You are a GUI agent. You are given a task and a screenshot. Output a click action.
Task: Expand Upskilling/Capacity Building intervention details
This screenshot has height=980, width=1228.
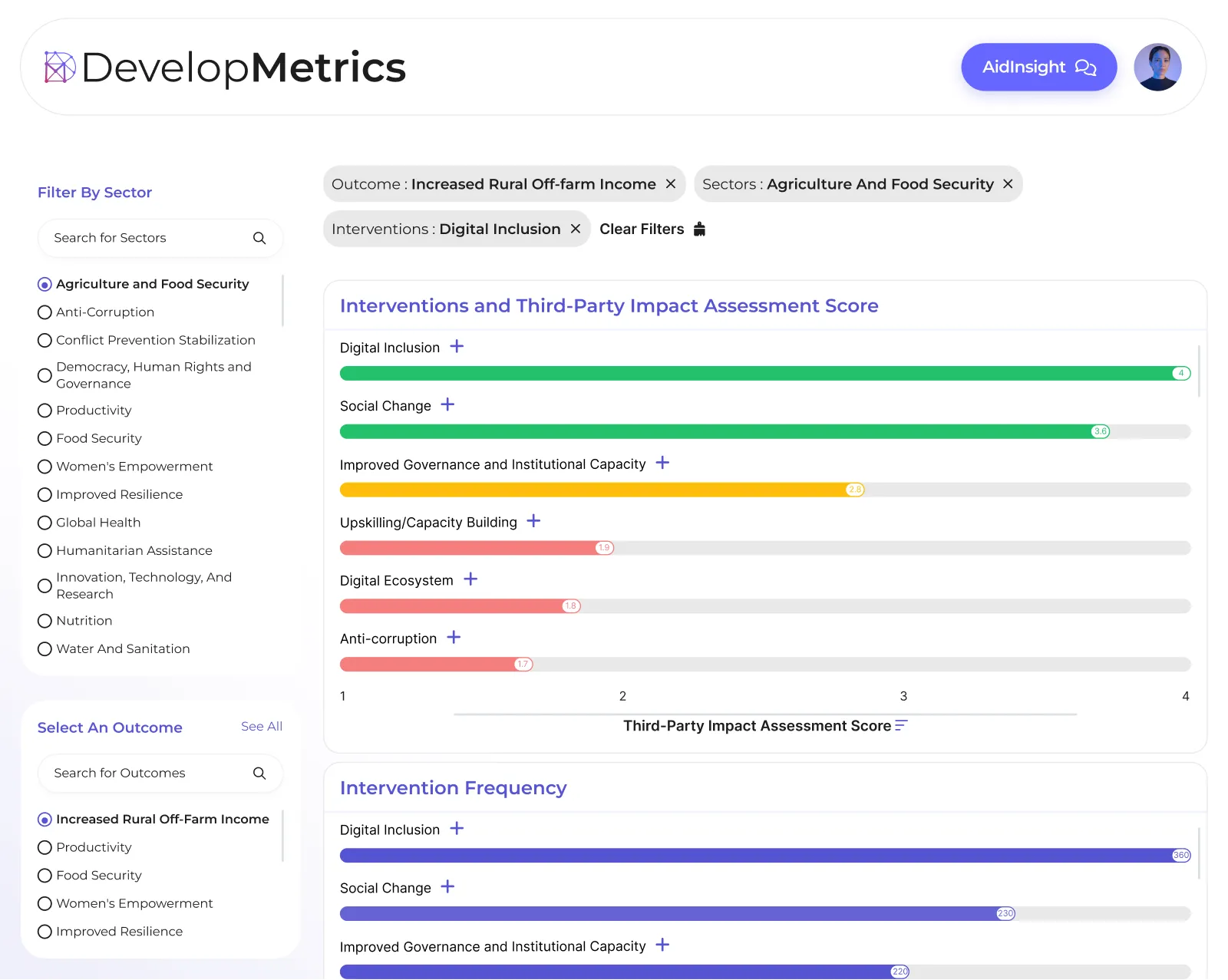[533, 521]
